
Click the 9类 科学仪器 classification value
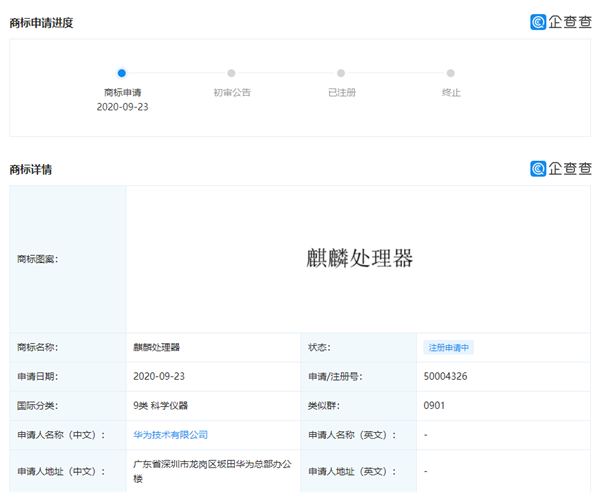[x=160, y=406]
